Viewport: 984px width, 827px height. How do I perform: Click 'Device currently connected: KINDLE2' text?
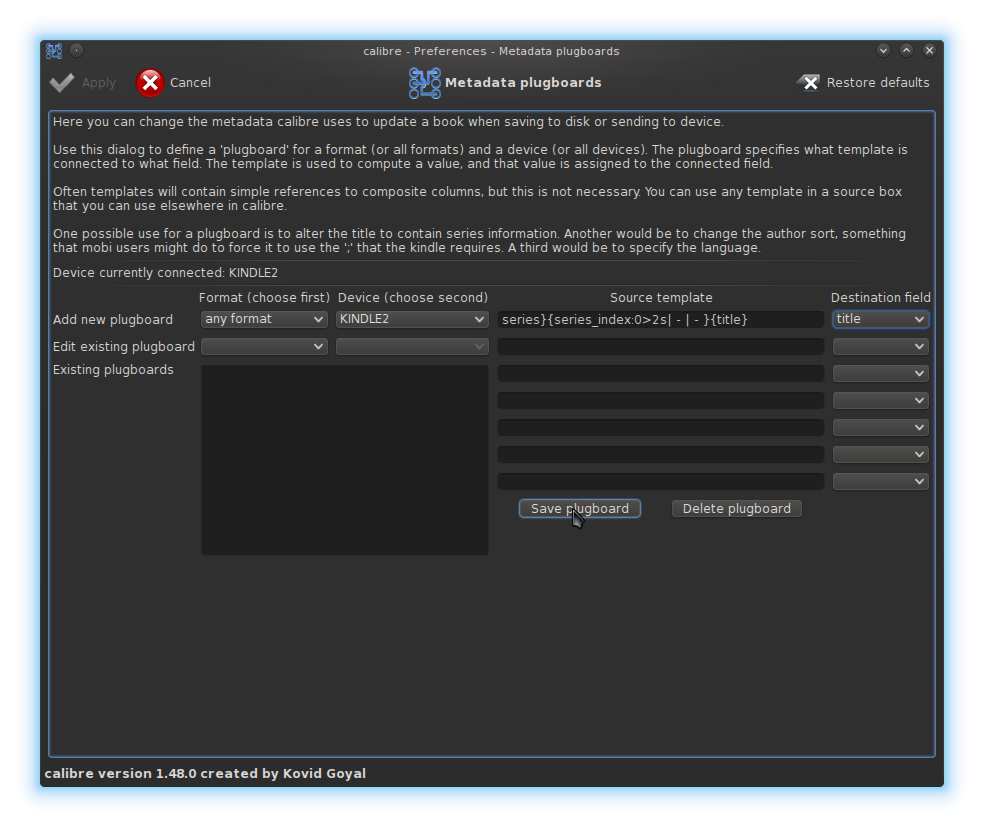pos(165,273)
